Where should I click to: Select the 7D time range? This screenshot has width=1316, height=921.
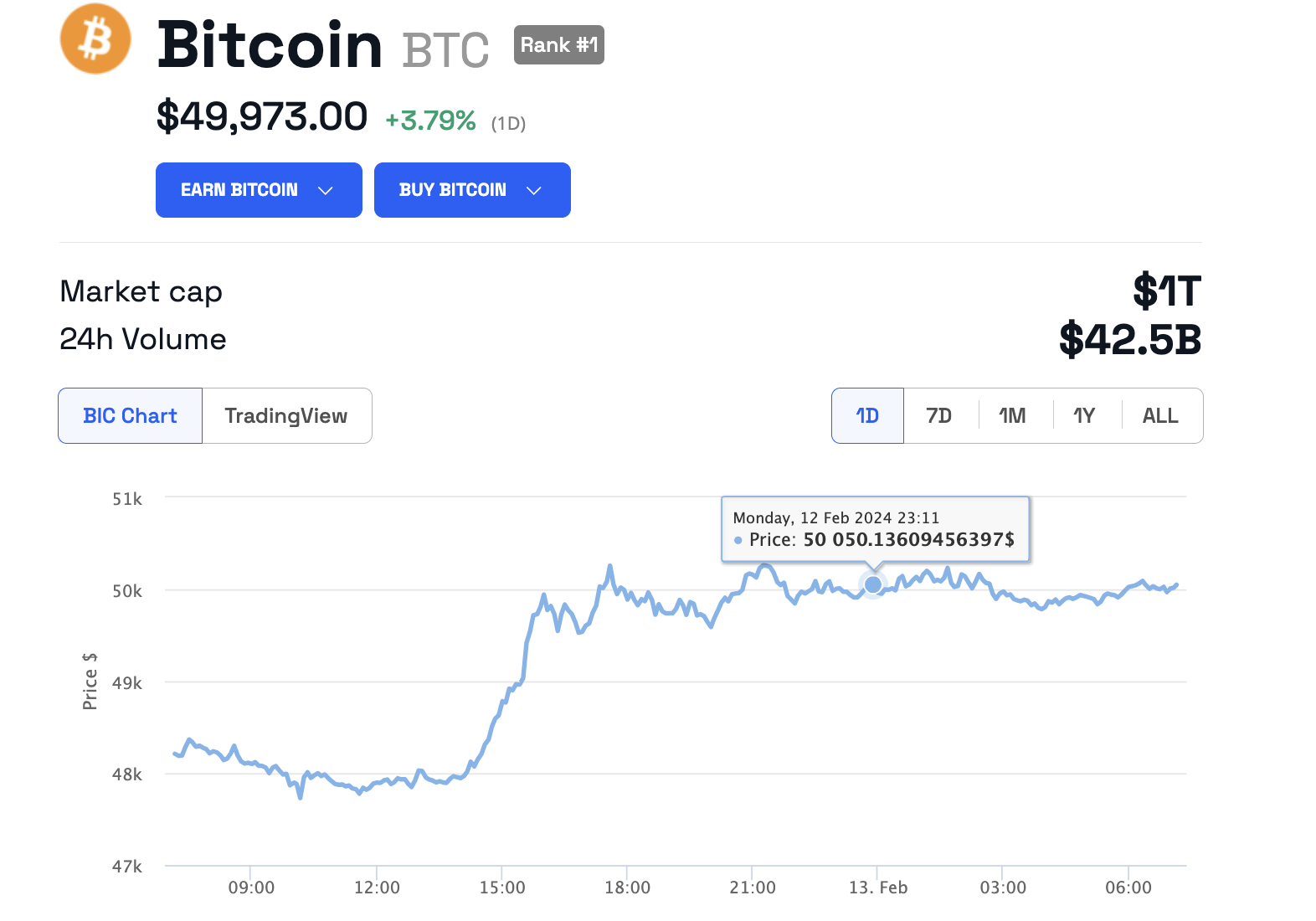939,416
